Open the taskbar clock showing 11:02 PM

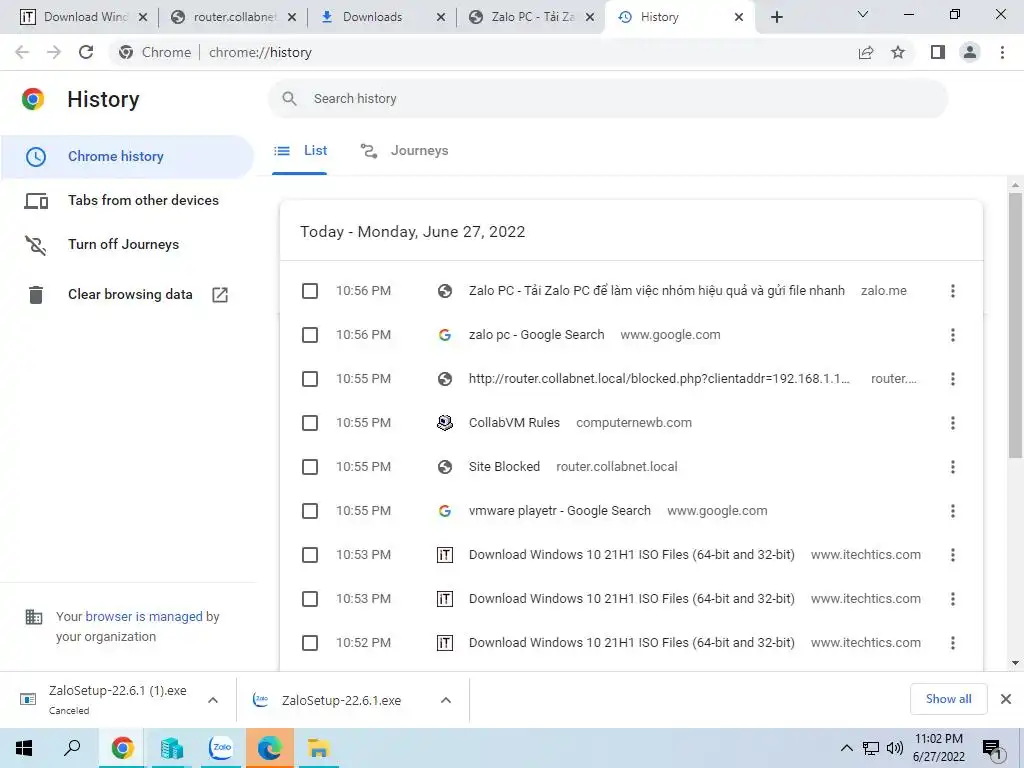pos(938,748)
